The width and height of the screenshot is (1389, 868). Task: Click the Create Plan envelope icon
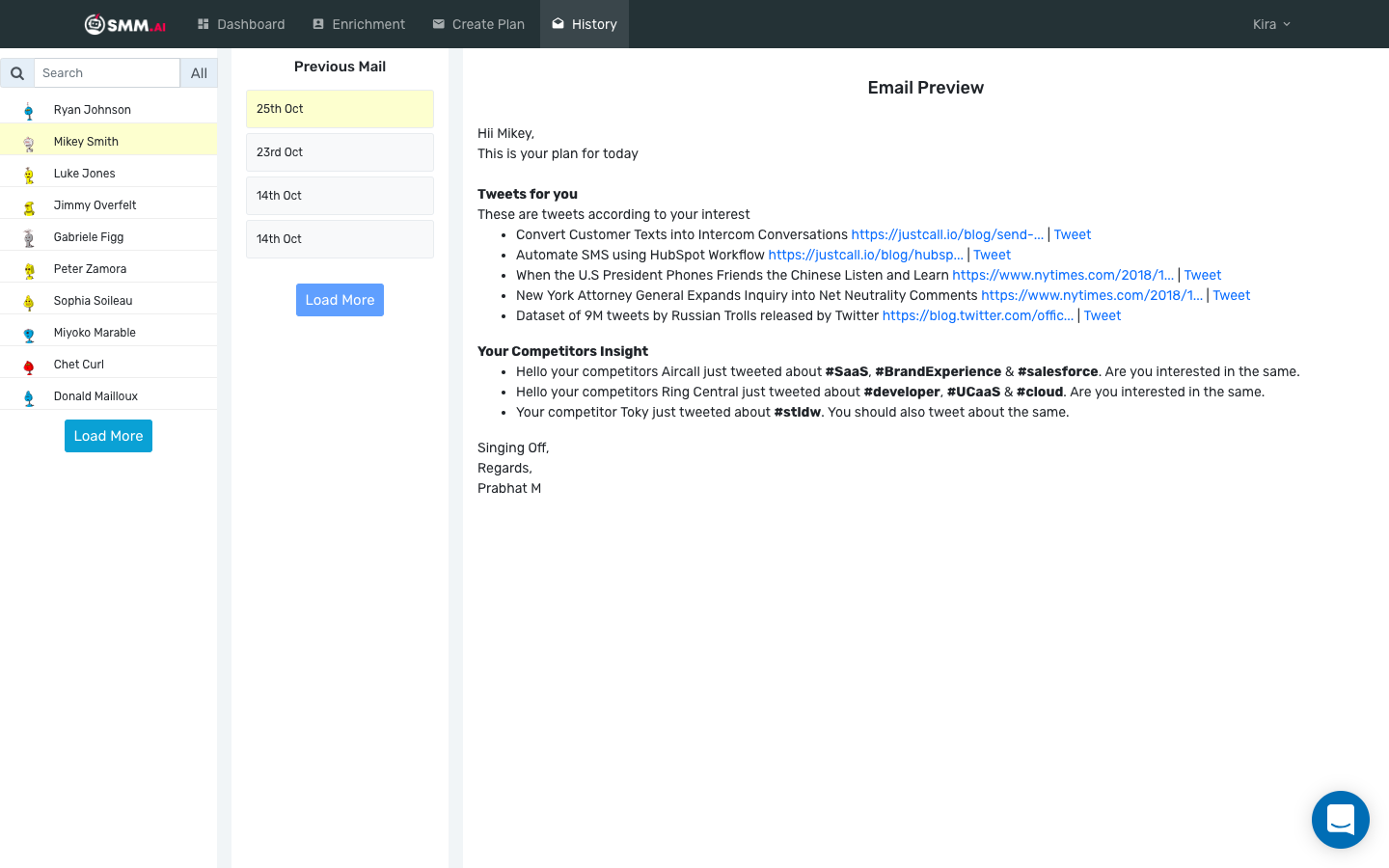coord(438,24)
